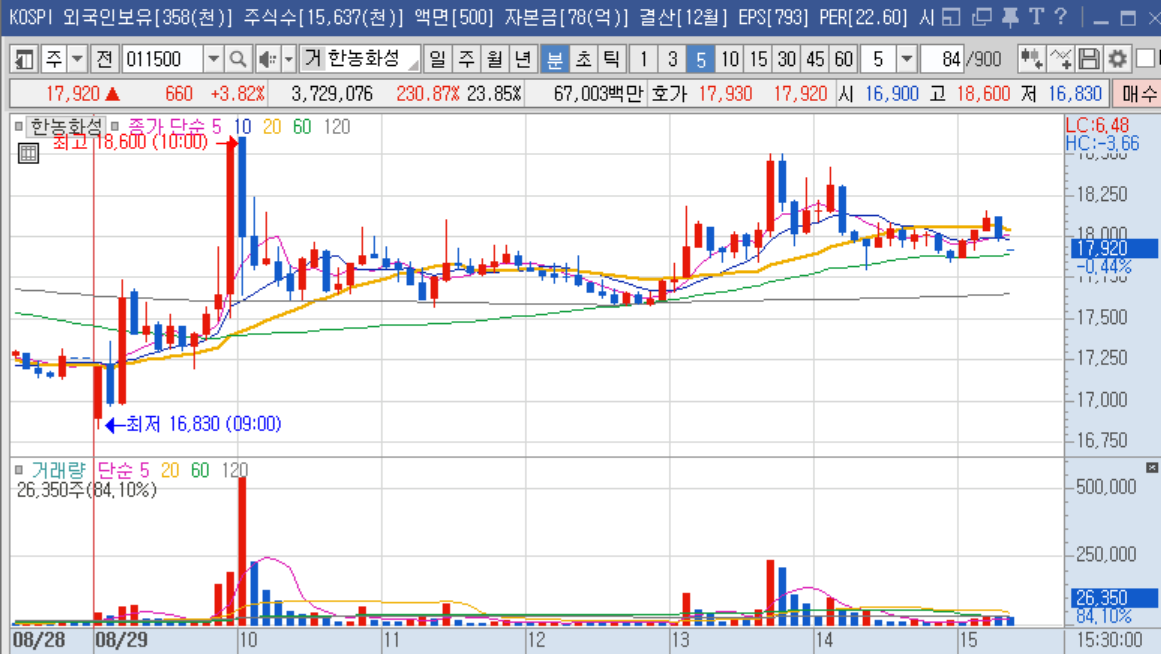Click the window layout icon in title bar
Viewport: 1161px width, 654px height.
click(951, 17)
